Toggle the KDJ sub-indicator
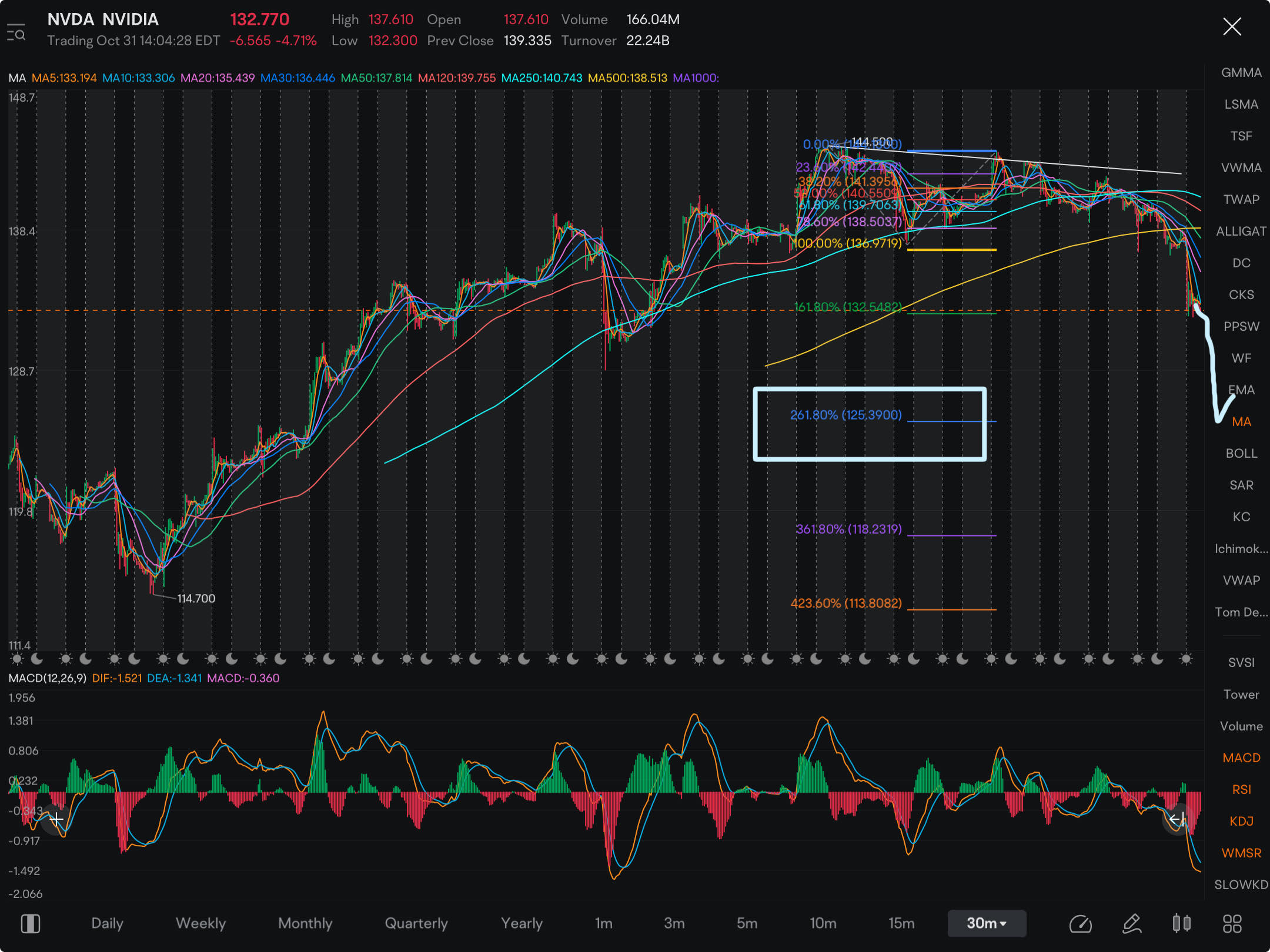1270x952 pixels. (x=1241, y=822)
